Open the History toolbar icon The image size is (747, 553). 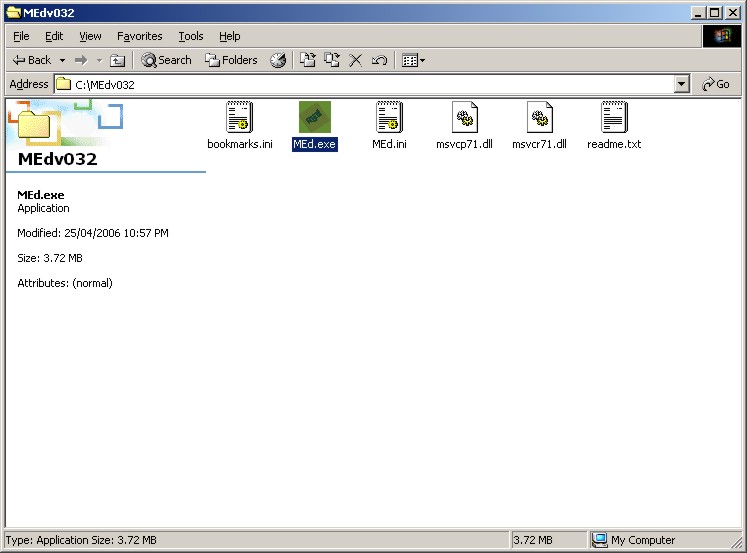pos(278,60)
